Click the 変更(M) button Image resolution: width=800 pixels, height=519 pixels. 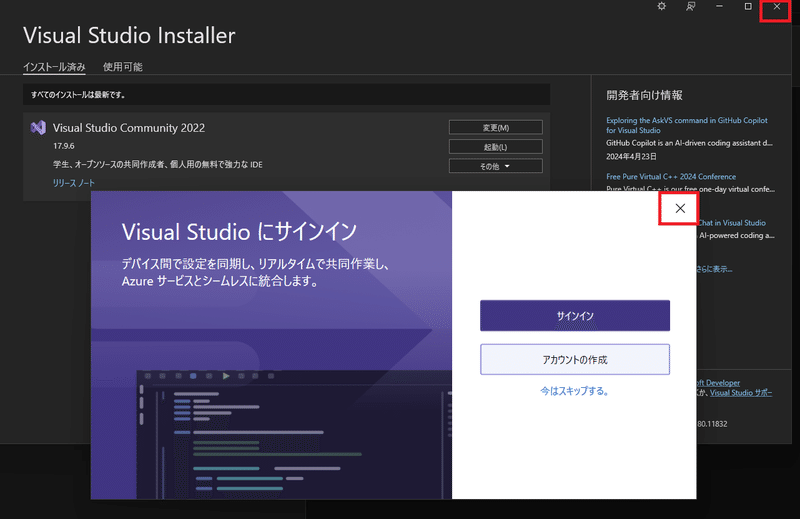click(x=495, y=128)
